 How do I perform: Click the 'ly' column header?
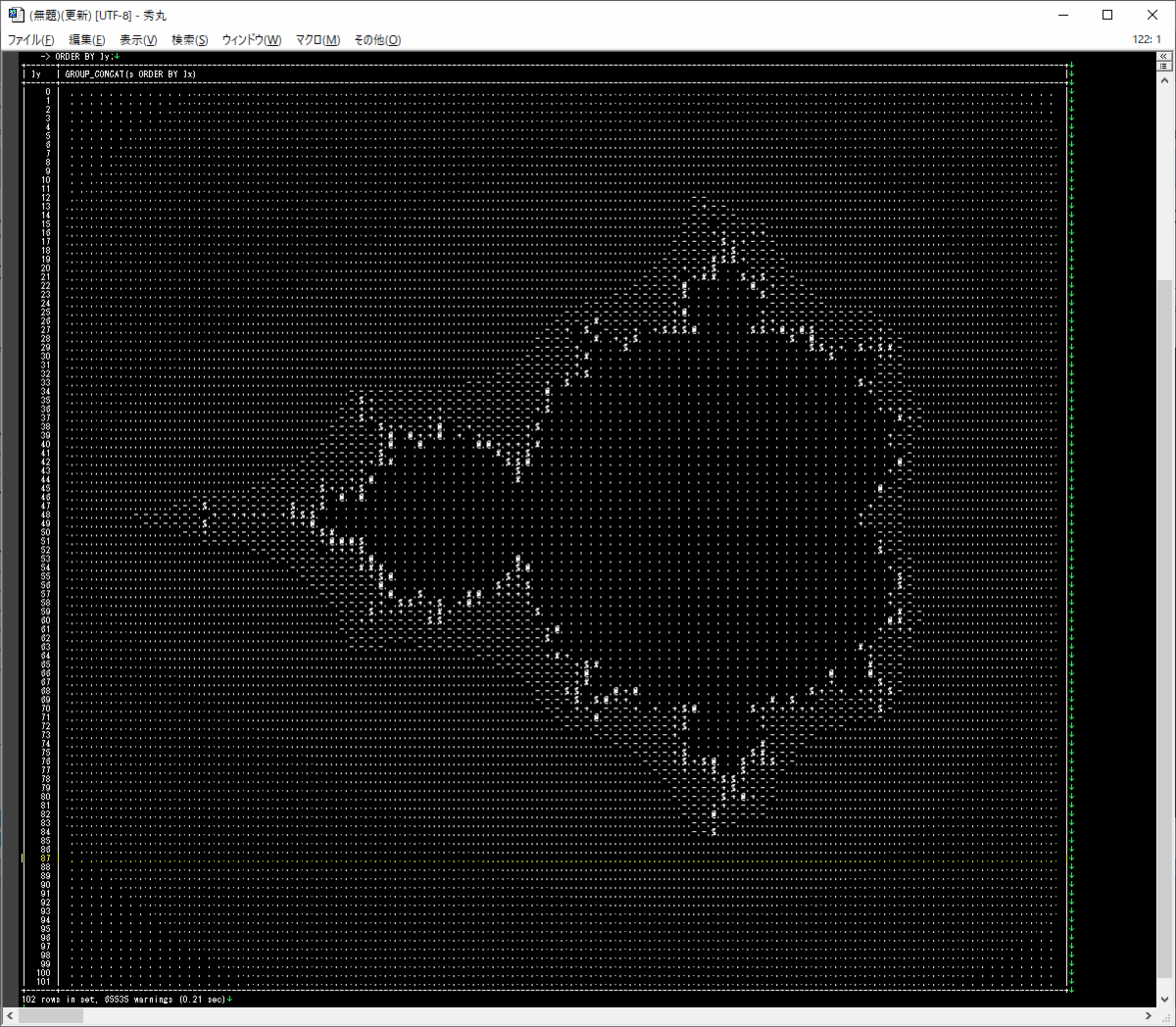click(36, 74)
